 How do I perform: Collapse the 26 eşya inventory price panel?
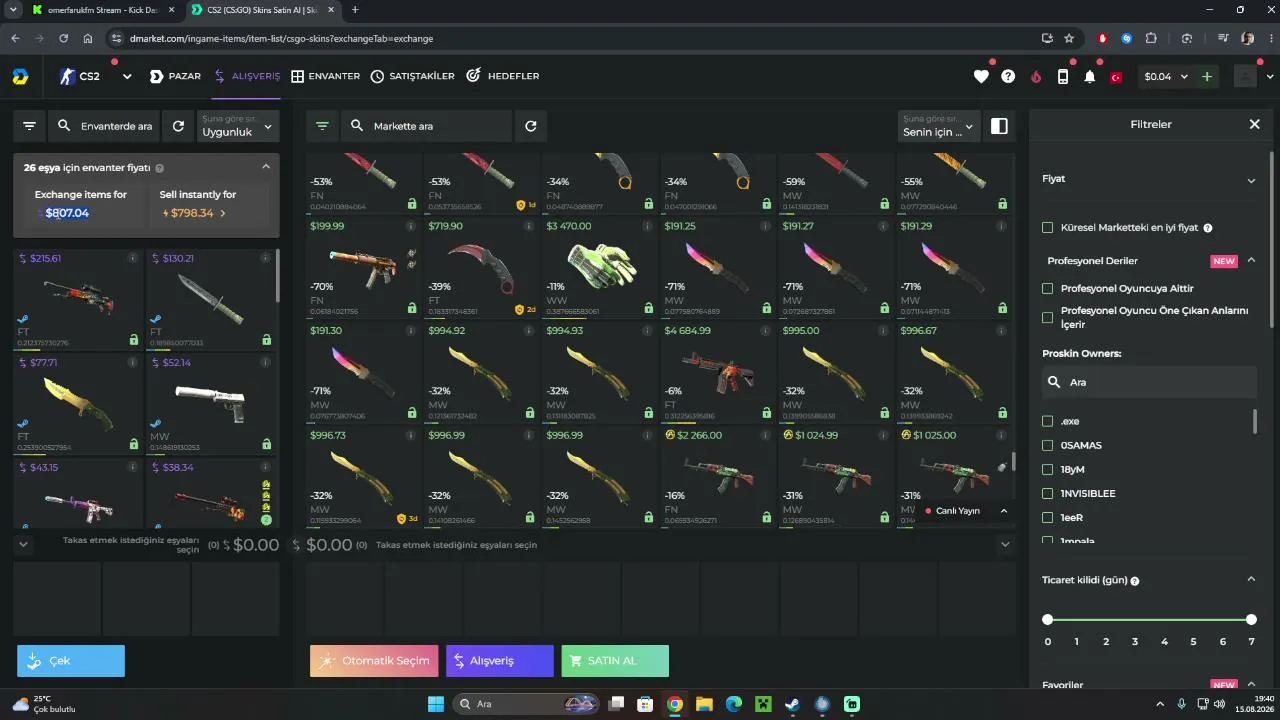(x=266, y=167)
